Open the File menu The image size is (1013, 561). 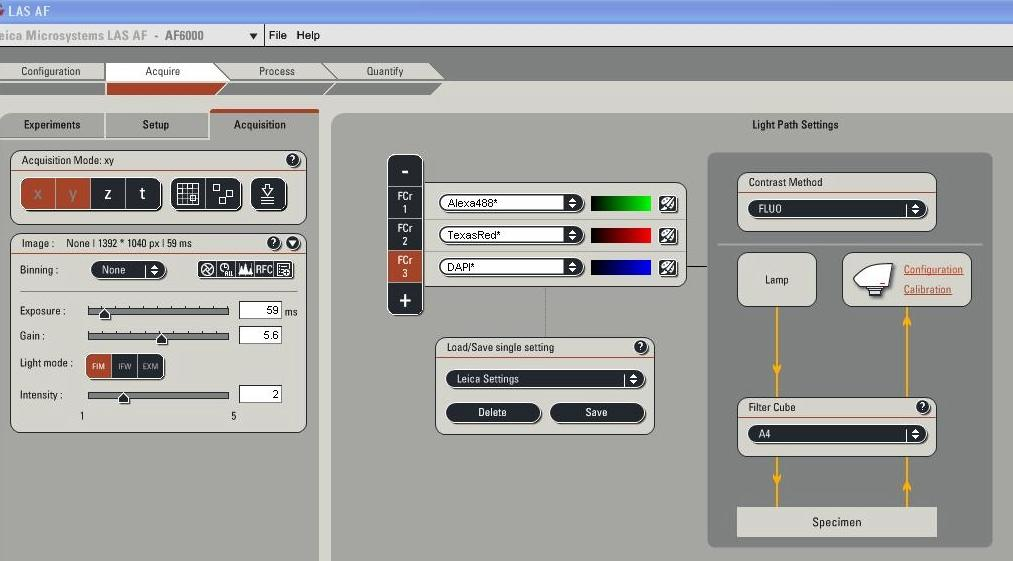coord(278,35)
